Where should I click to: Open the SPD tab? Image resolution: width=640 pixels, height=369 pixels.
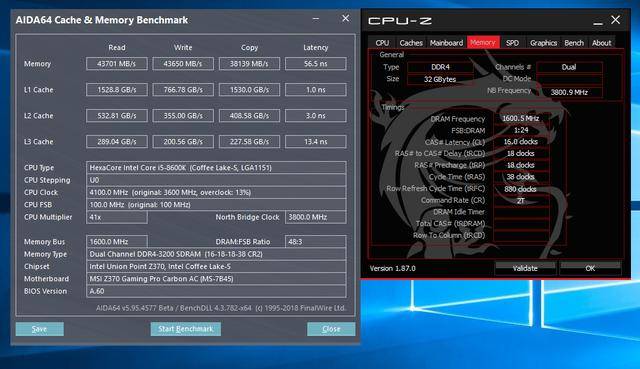[512, 42]
